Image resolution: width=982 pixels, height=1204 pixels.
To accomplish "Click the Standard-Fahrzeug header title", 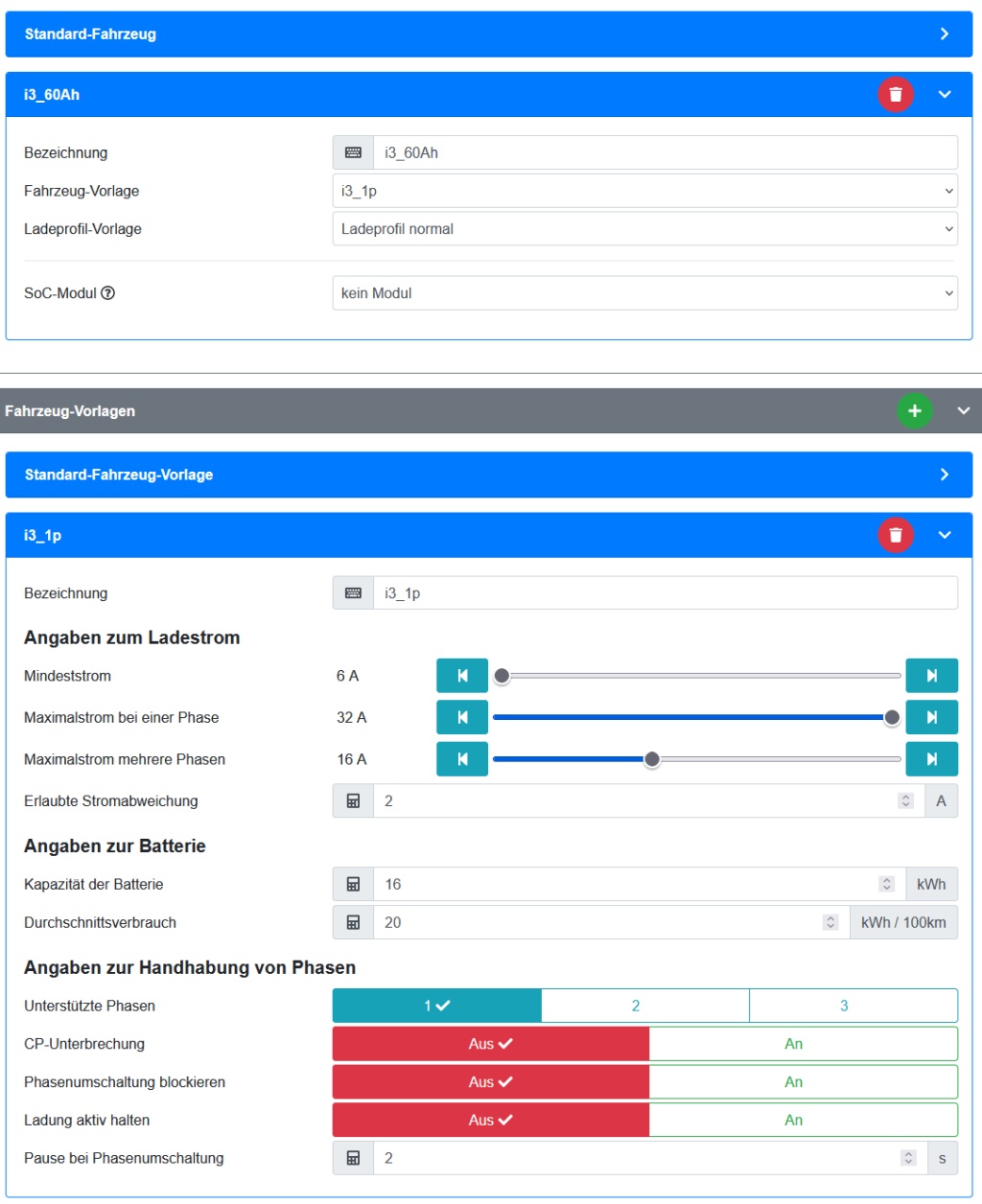I will pyautogui.click(x=90, y=35).
